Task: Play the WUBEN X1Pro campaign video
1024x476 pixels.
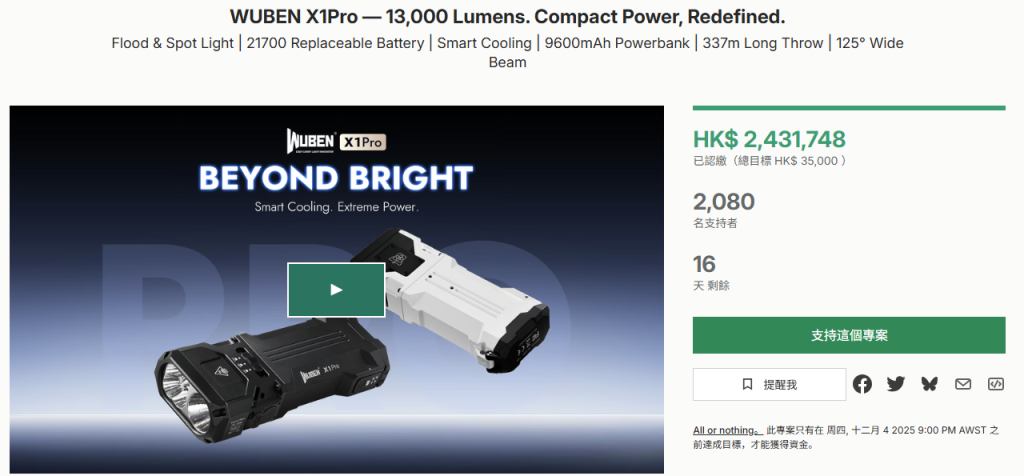Action: [x=336, y=290]
